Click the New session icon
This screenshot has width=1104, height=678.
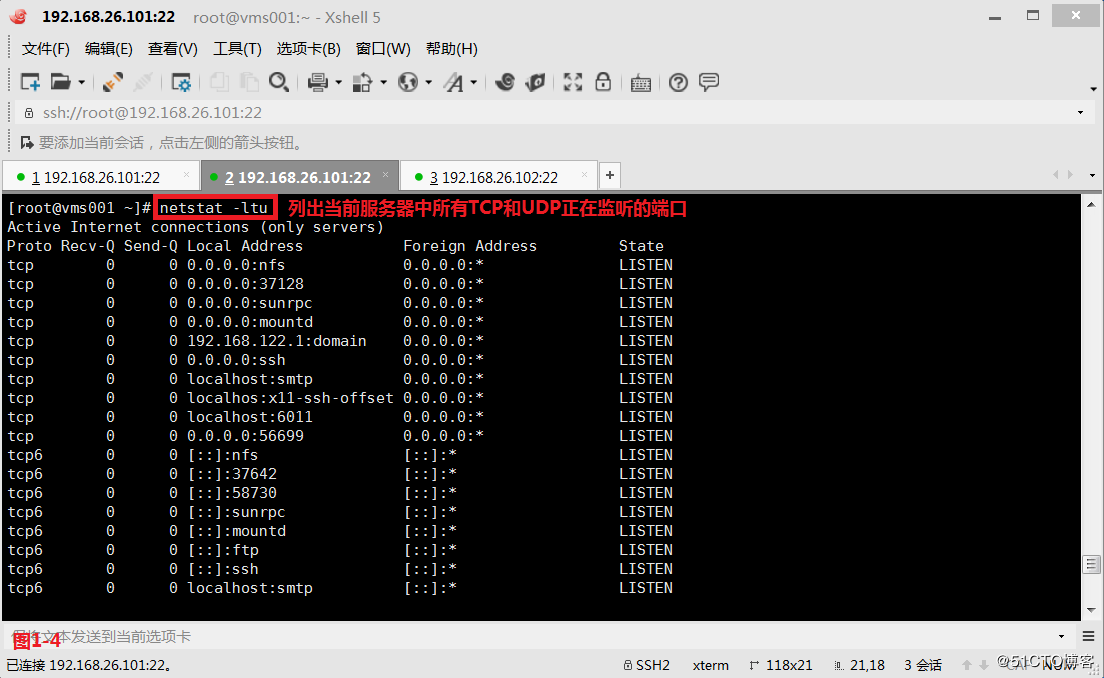[30, 82]
